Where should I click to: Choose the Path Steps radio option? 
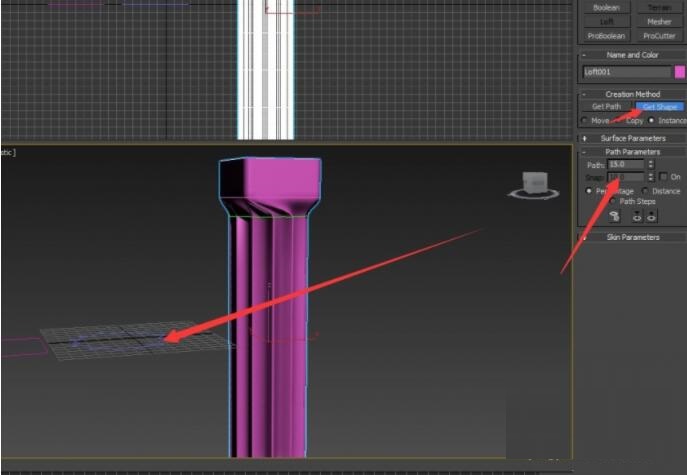pos(614,201)
